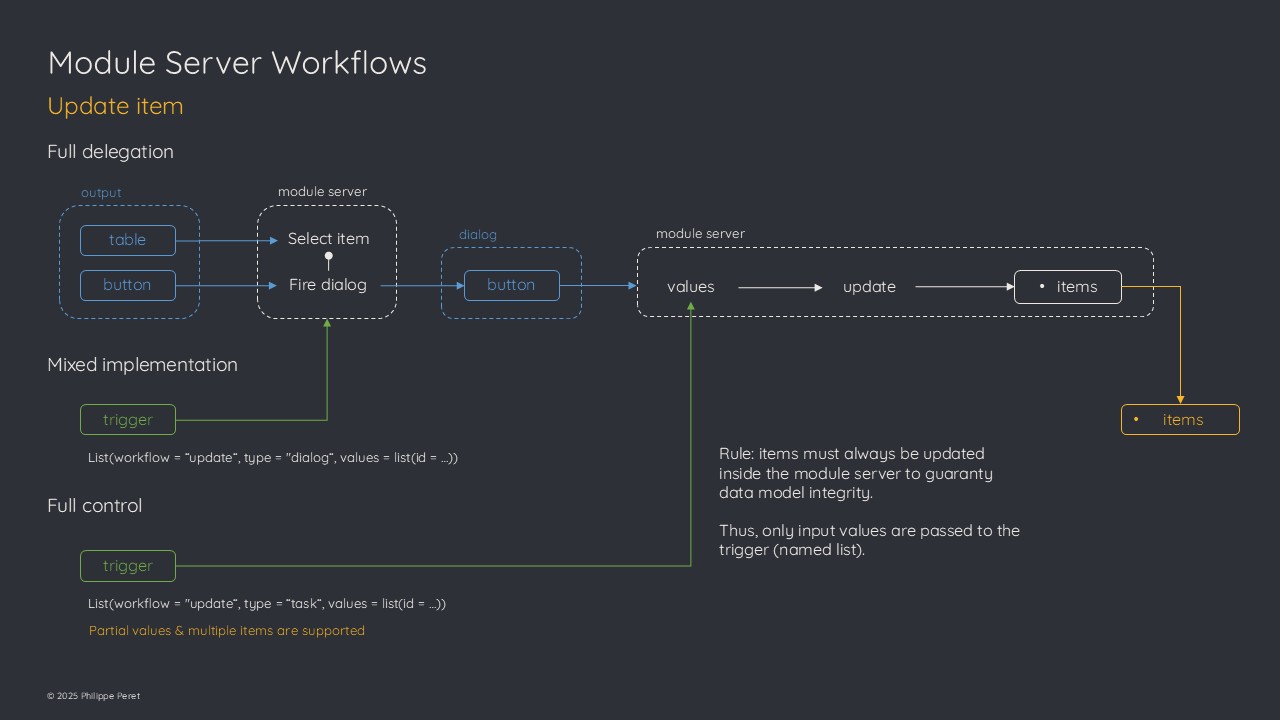
Task: Click the Fire dialog step
Action: point(327,285)
